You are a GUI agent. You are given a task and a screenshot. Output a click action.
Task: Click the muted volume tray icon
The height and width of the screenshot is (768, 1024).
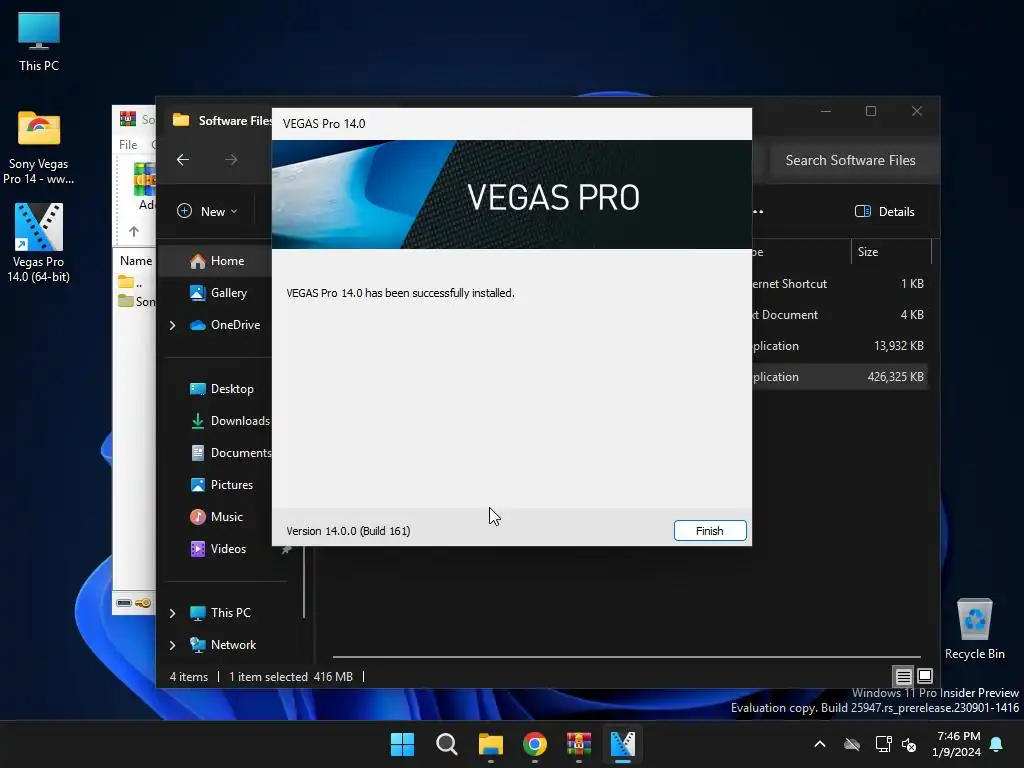pyautogui.click(x=908, y=744)
